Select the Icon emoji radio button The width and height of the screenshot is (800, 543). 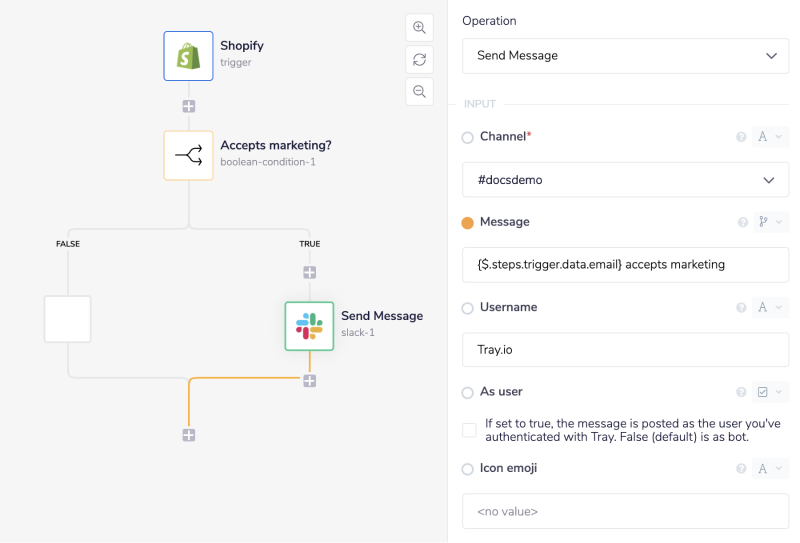click(467, 469)
